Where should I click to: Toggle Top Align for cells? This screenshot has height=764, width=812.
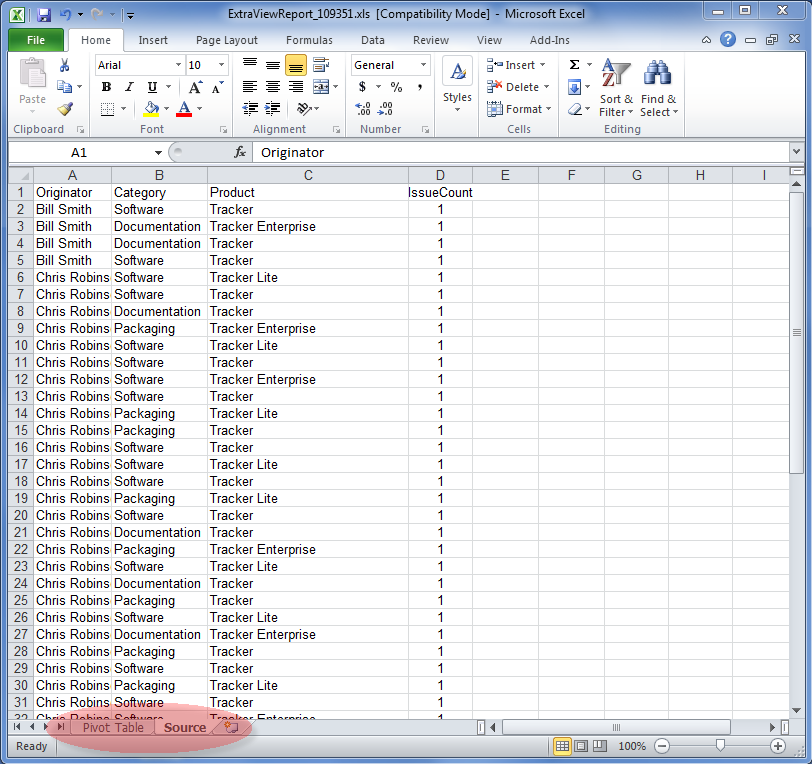coord(250,65)
